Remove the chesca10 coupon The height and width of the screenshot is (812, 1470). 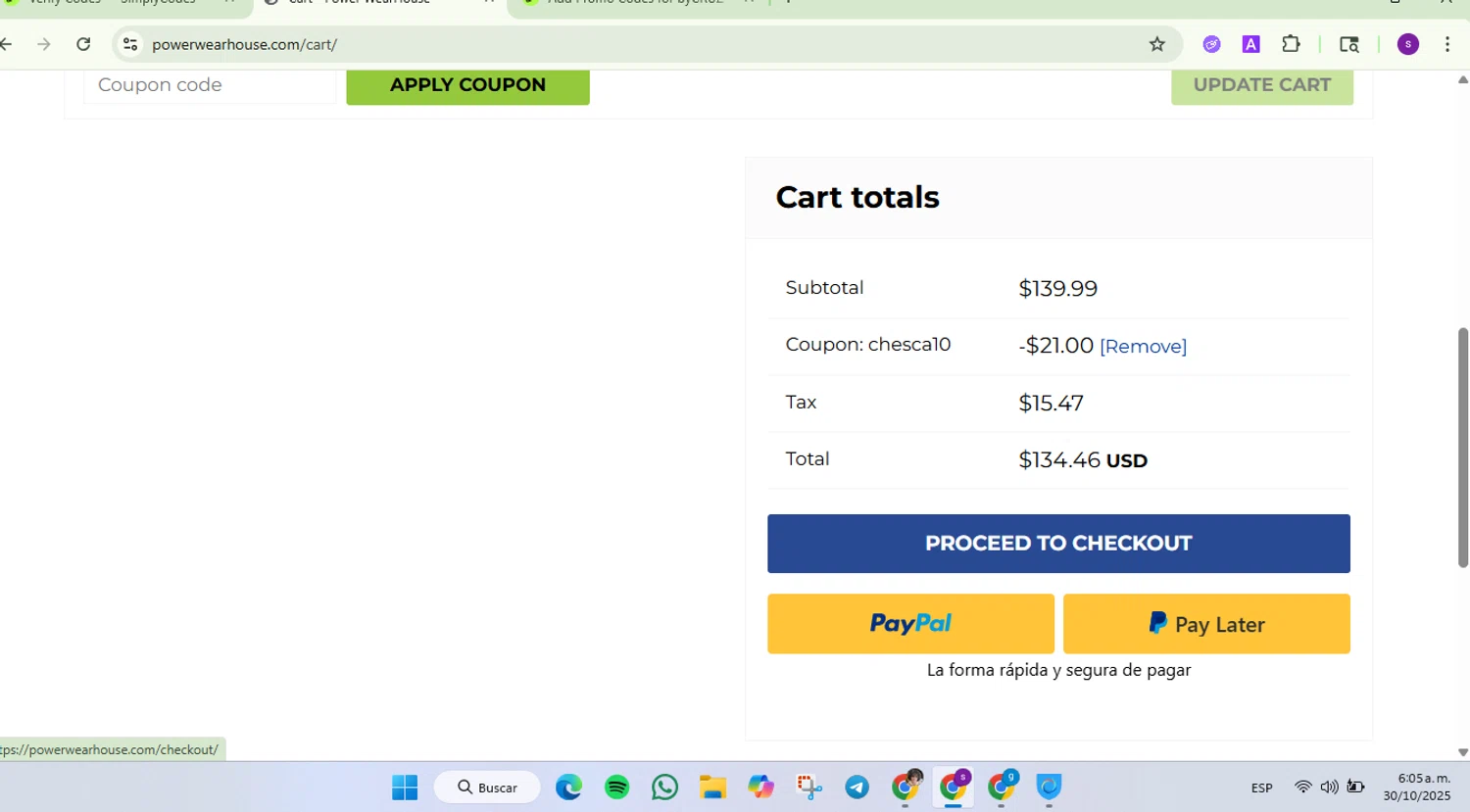click(1143, 347)
